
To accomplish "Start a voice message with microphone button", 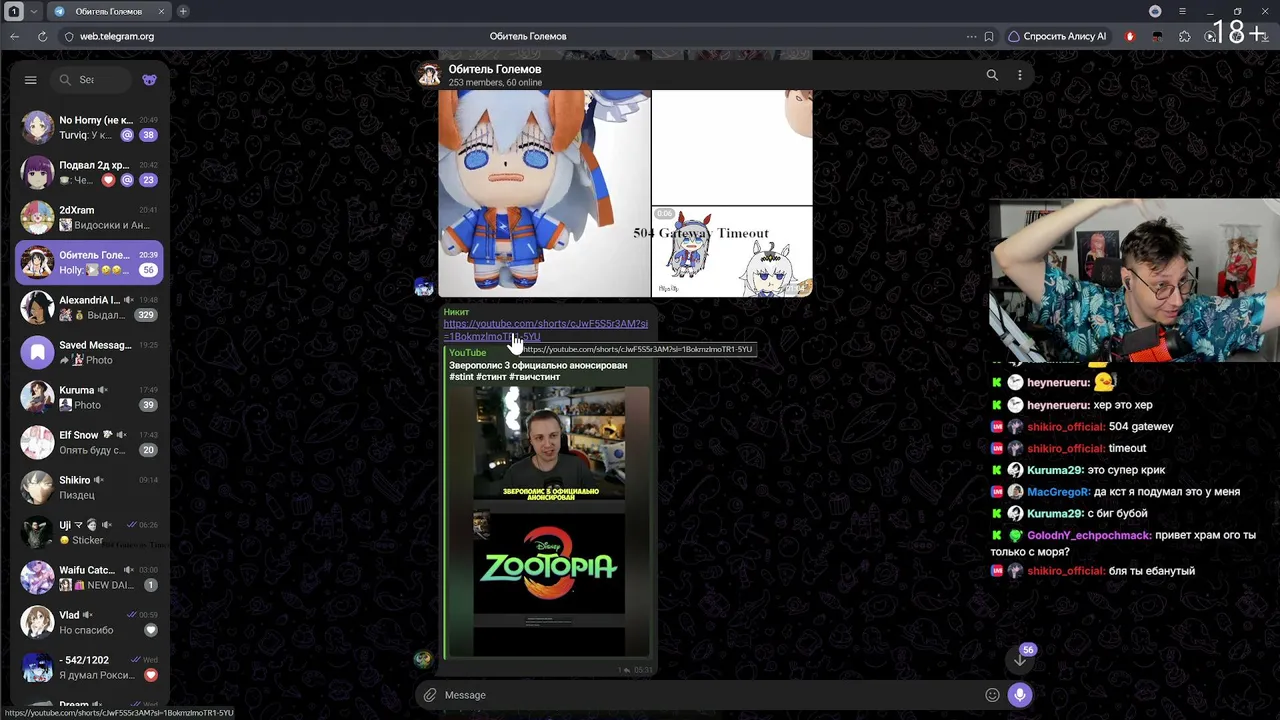I will [x=1020, y=695].
